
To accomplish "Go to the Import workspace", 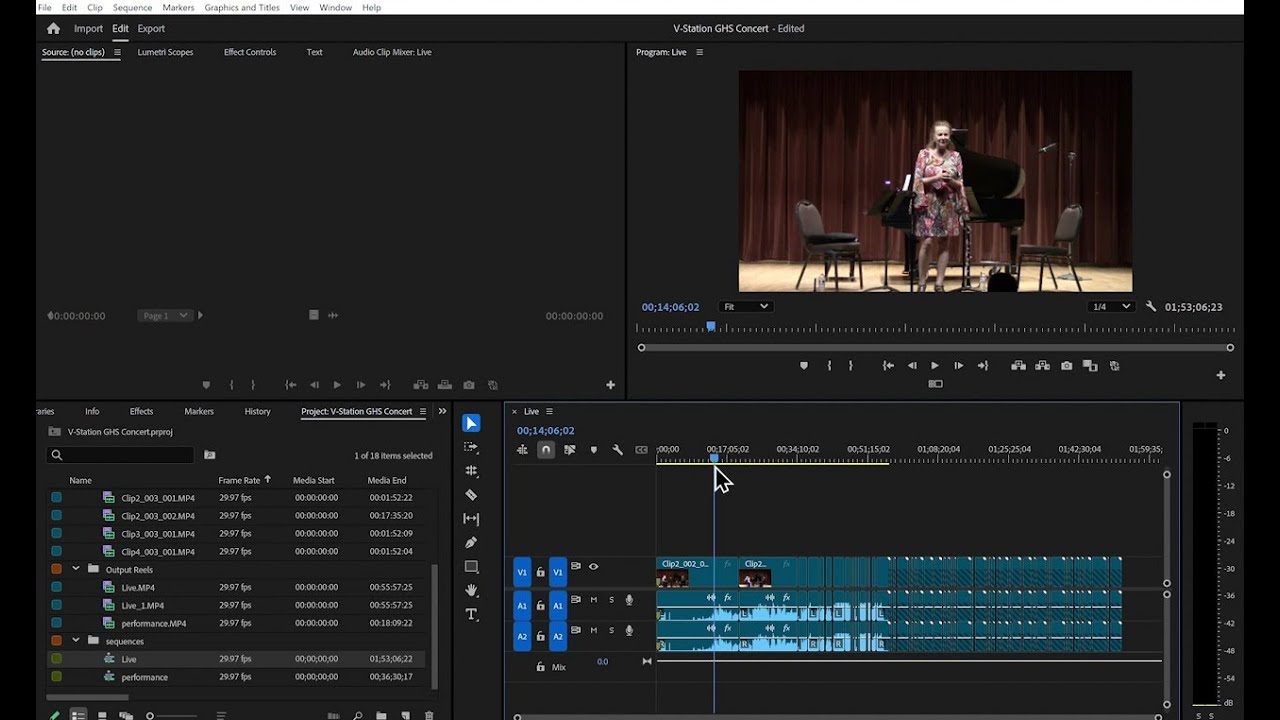I will (88, 29).
